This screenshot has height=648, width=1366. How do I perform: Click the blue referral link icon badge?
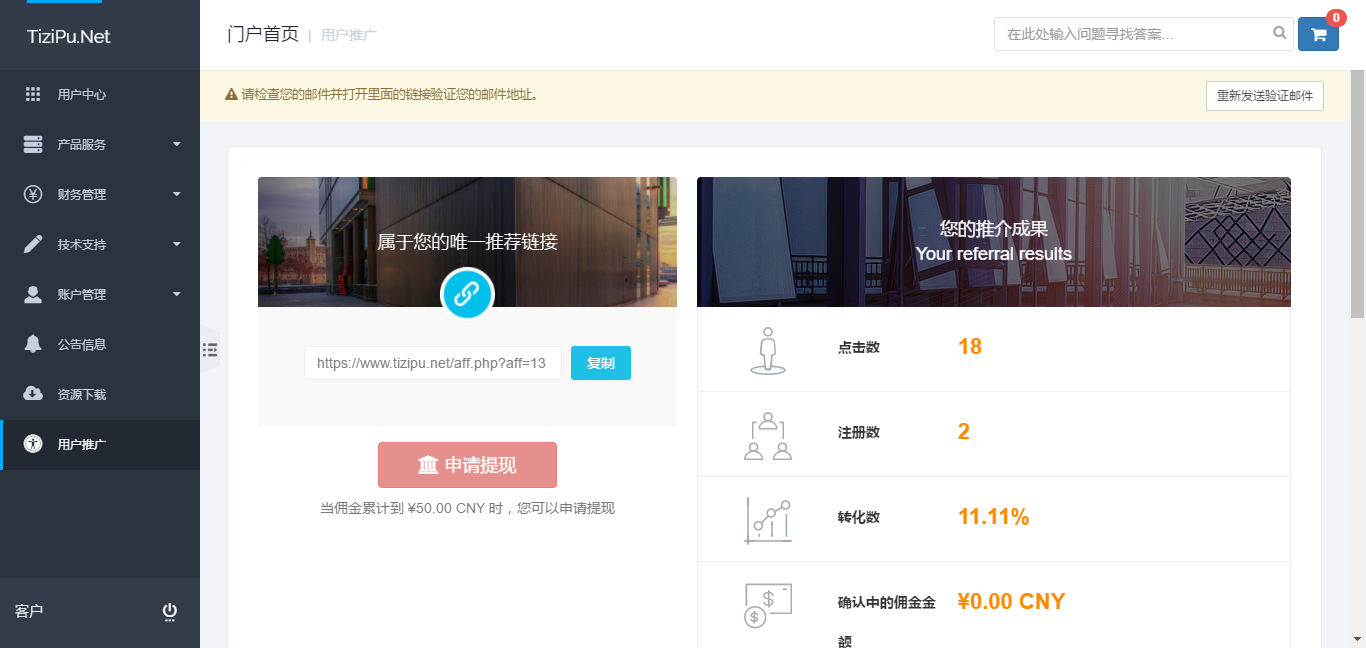[467, 294]
